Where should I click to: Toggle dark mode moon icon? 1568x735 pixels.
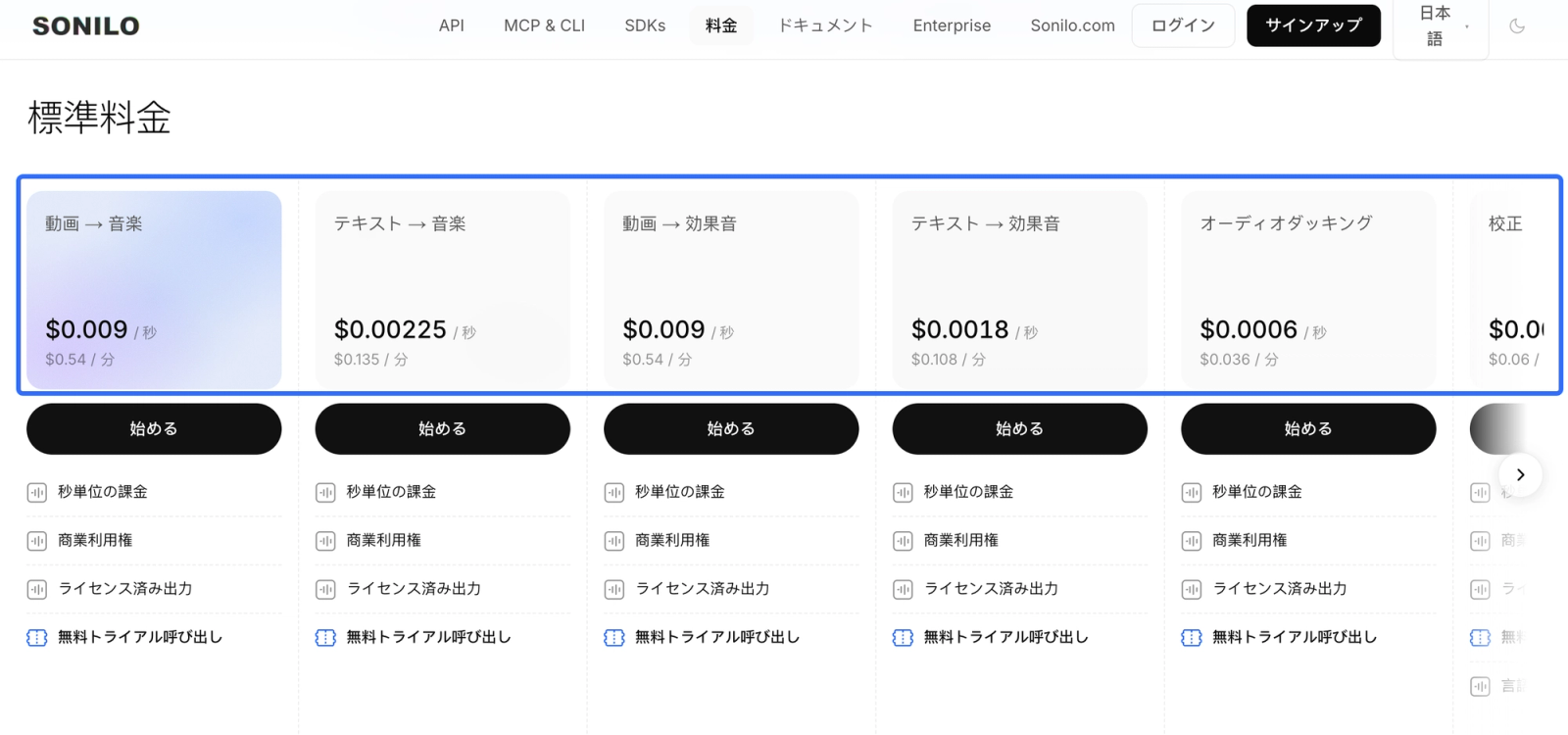pos(1517,26)
